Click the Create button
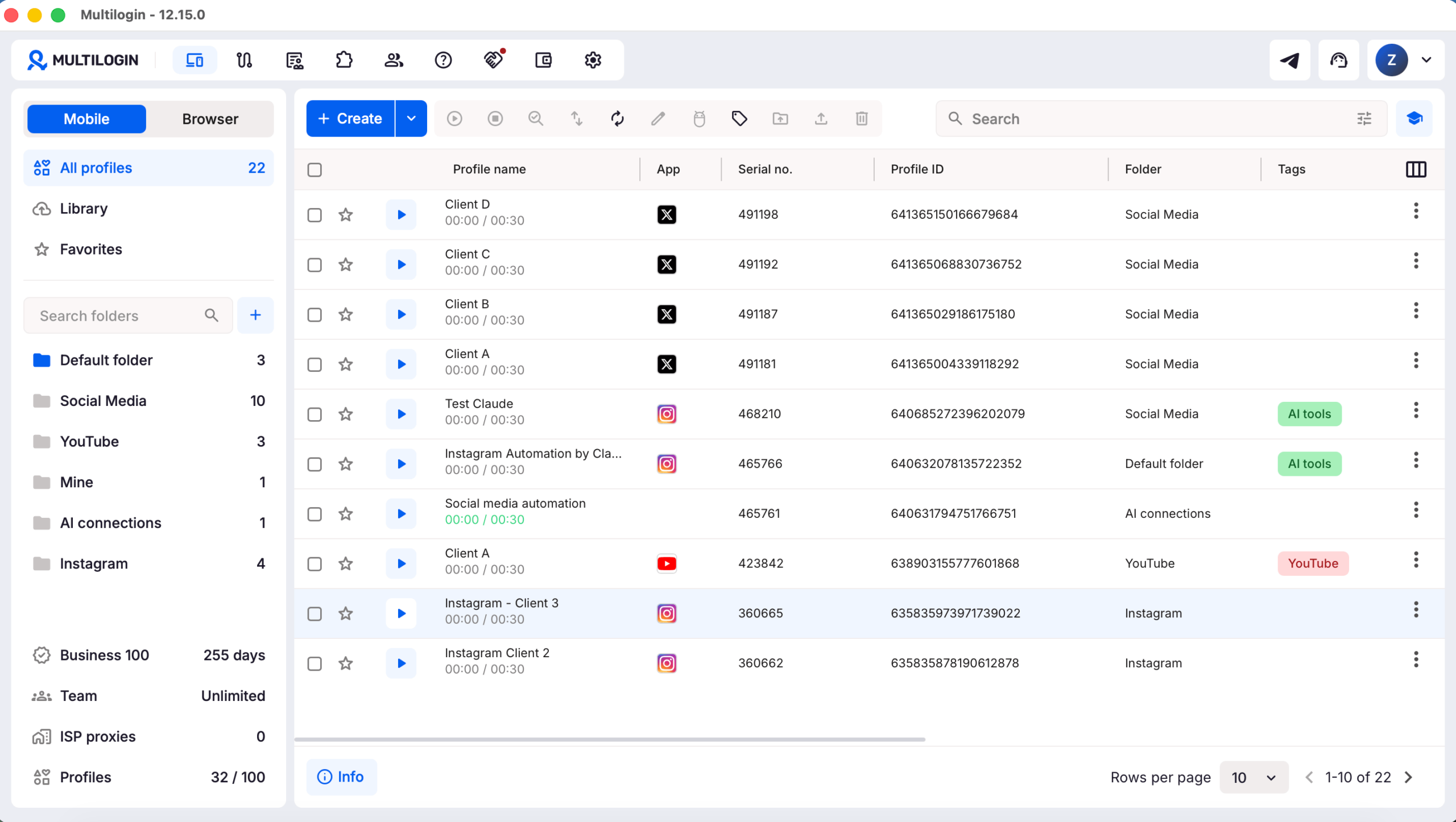 pos(350,118)
